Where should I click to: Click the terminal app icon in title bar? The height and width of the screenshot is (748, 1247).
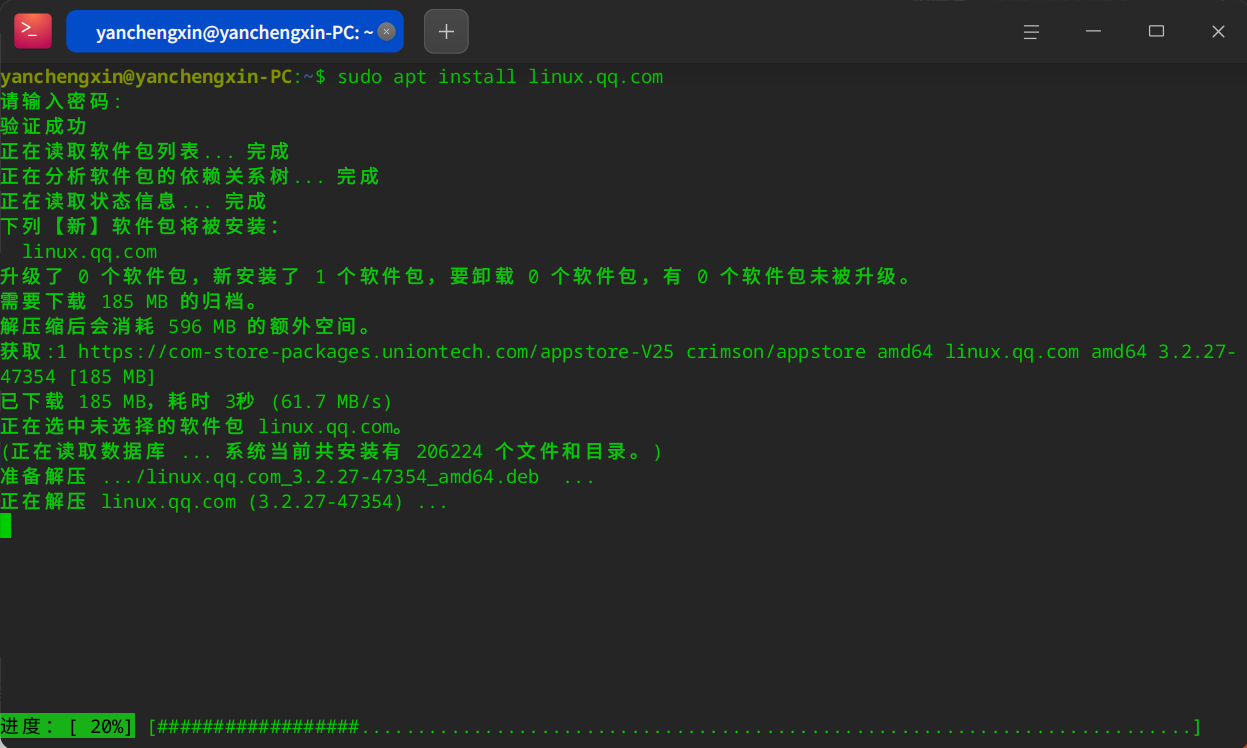[33, 32]
